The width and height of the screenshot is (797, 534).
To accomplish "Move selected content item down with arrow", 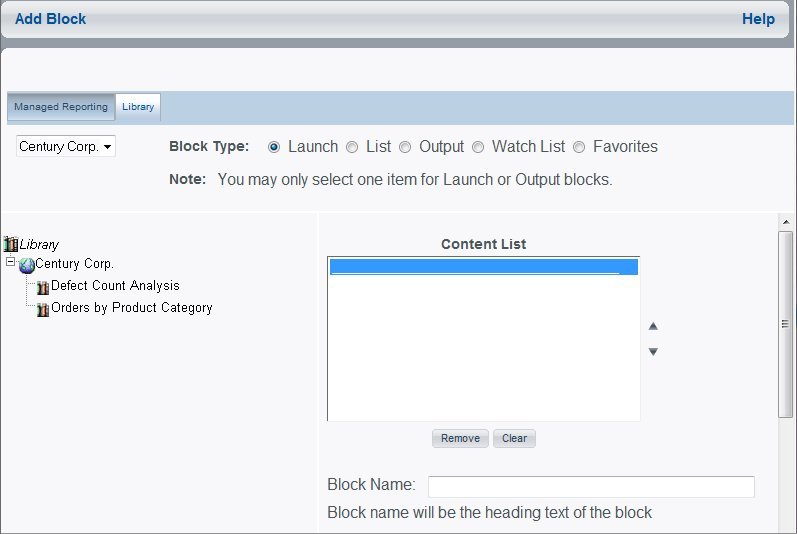I will click(x=653, y=352).
